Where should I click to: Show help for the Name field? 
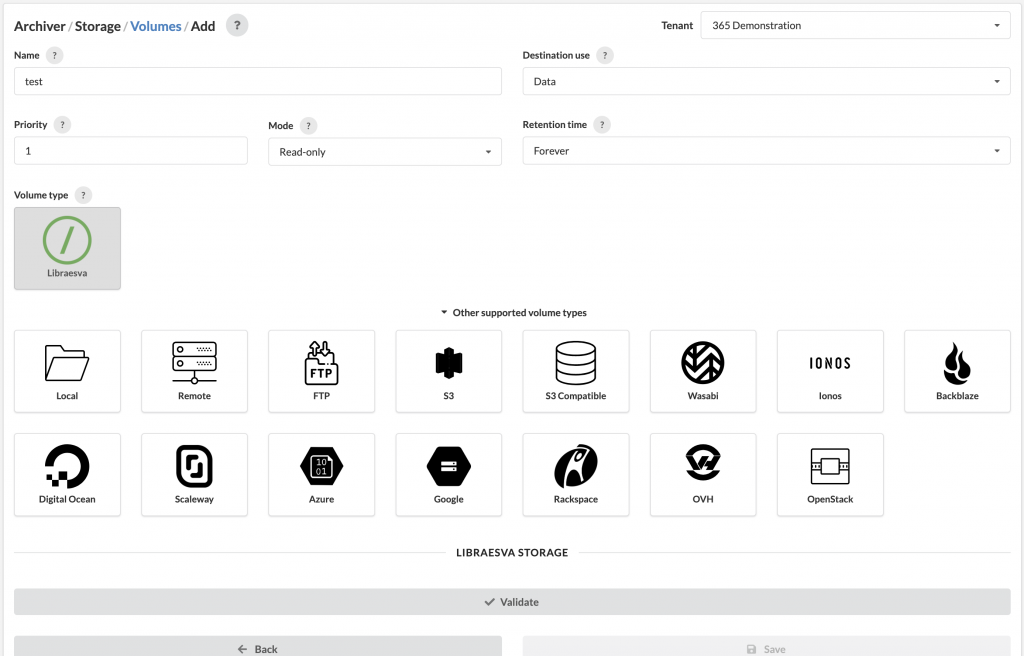54,56
